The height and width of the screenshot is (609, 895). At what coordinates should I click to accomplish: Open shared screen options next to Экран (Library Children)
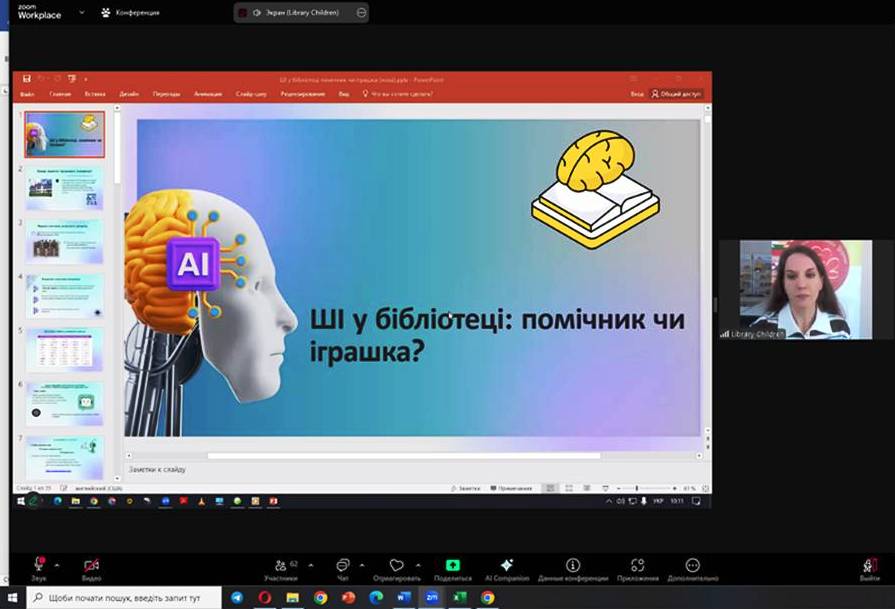coord(361,12)
